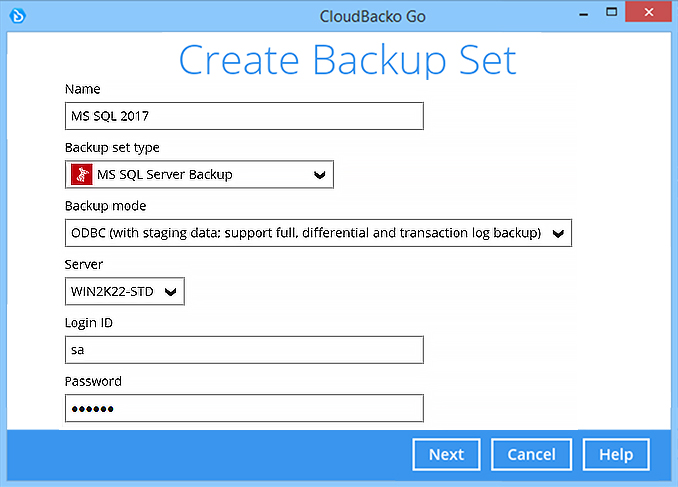Click the Create Backup Set heading
Screen dimensions: 678x487
pyautogui.click(x=348, y=60)
